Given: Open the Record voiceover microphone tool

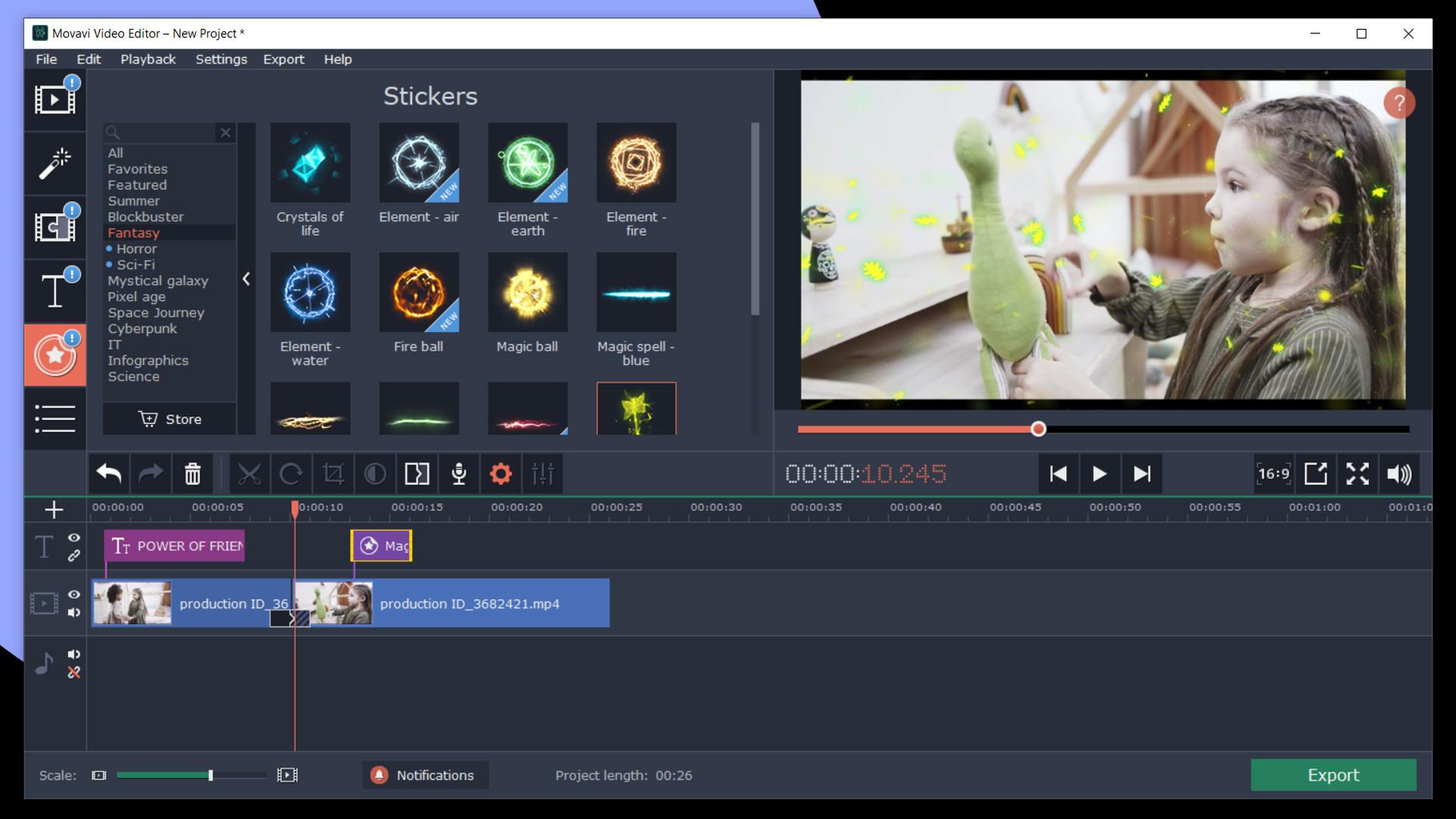Looking at the screenshot, I should pyautogui.click(x=460, y=474).
